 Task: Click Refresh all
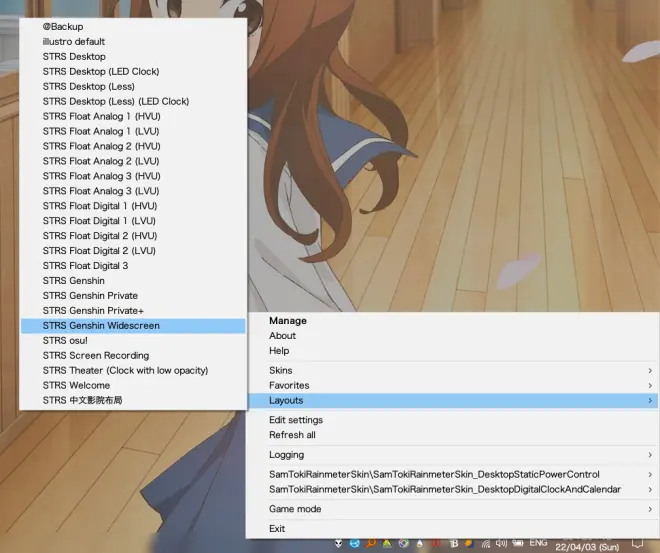(x=453, y=435)
